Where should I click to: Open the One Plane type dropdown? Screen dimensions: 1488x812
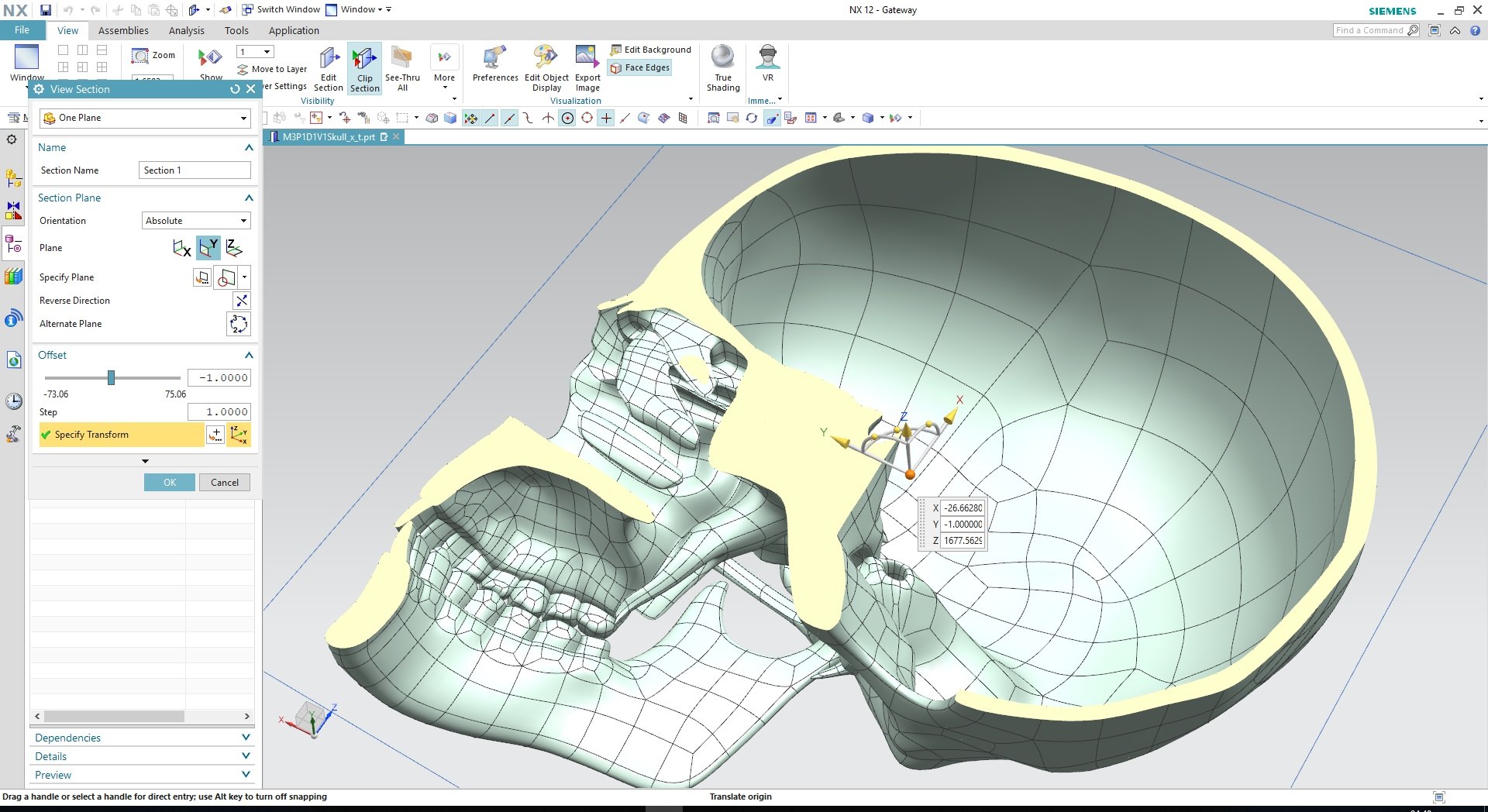tap(145, 118)
